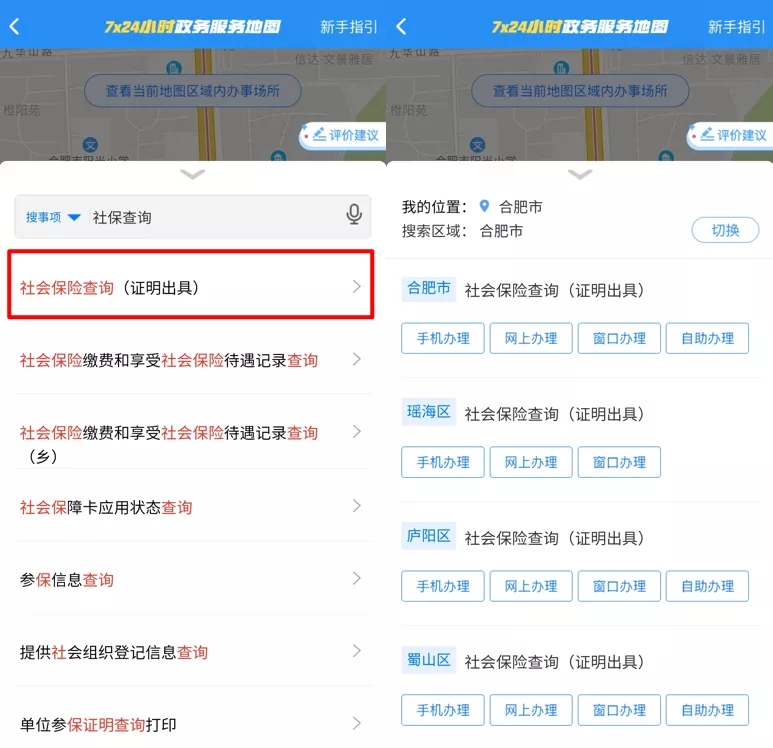Select the 蜀山区 region tag
Screen dimensions: 773x748
tap(428, 660)
